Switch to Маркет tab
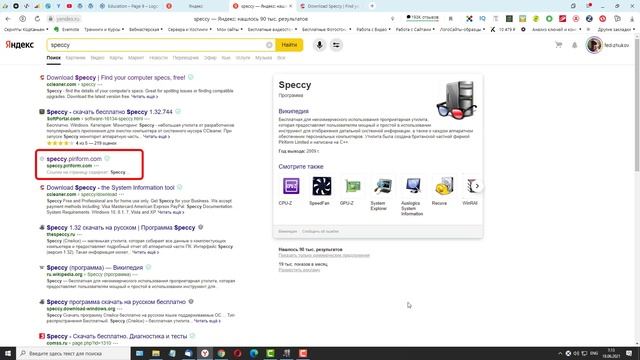Screen dimensions: 640x360 click(136, 58)
